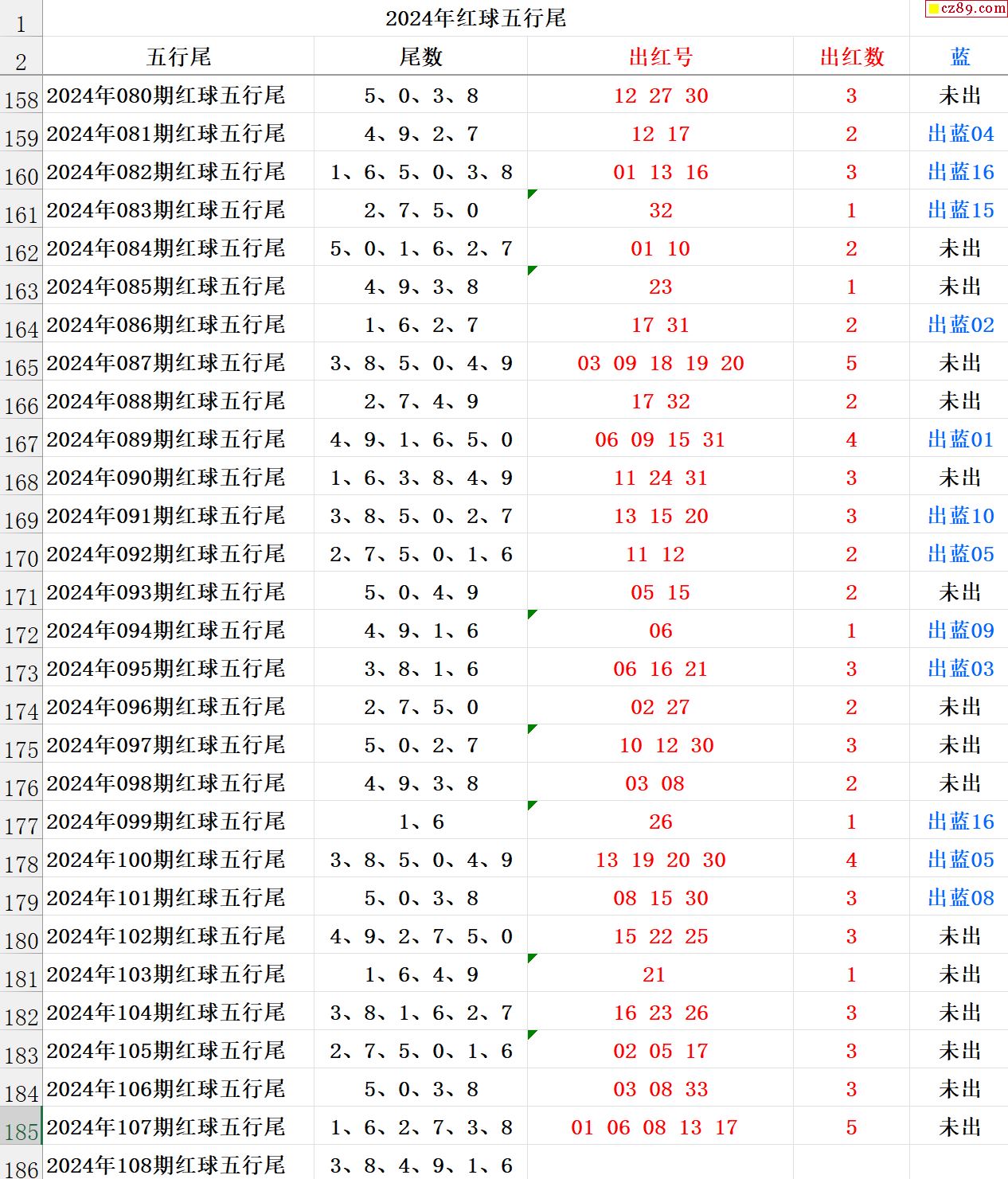
Task: Select cell 2024年087期红球五行尾
Action: pos(166,363)
